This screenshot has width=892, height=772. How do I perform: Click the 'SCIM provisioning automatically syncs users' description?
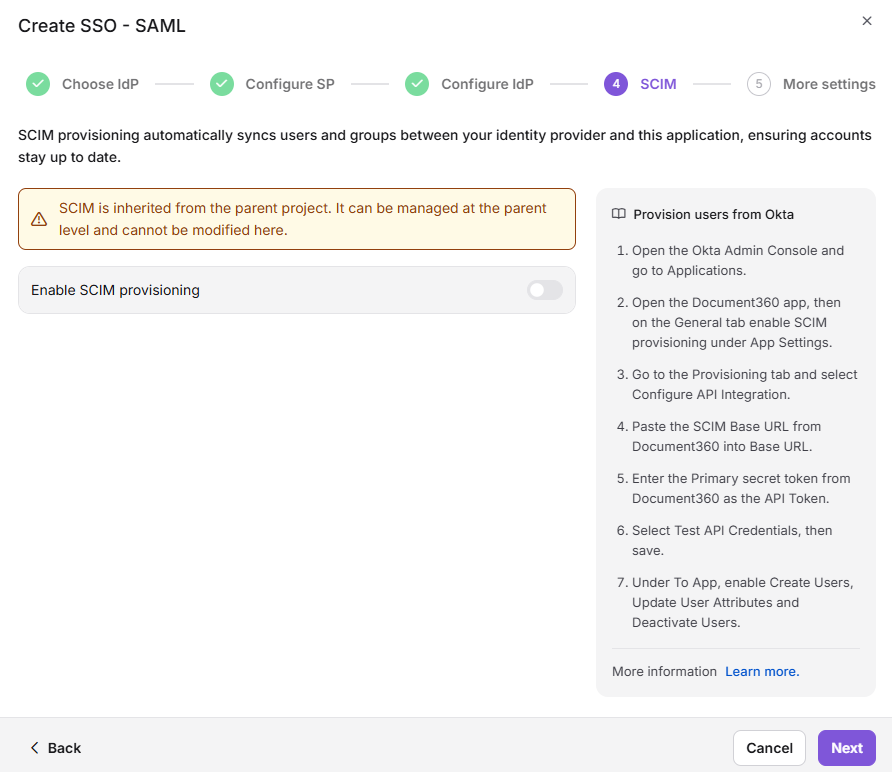445,146
